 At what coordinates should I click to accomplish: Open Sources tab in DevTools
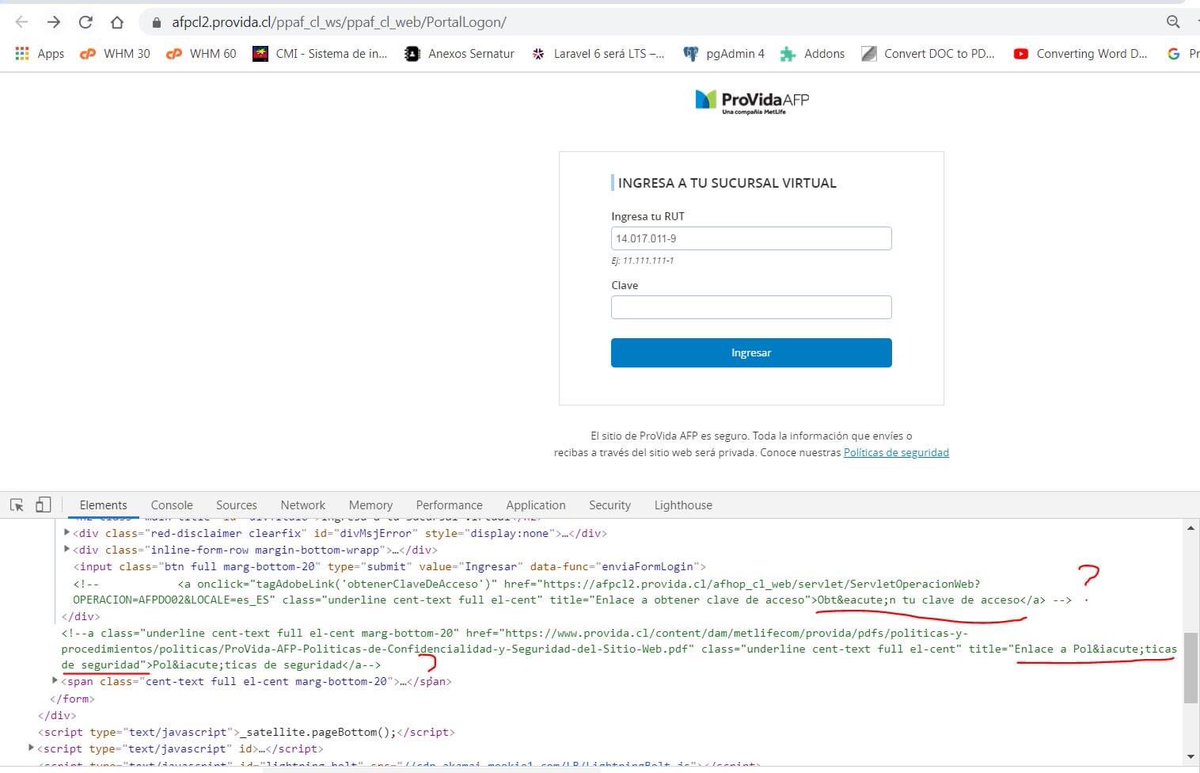(x=237, y=505)
